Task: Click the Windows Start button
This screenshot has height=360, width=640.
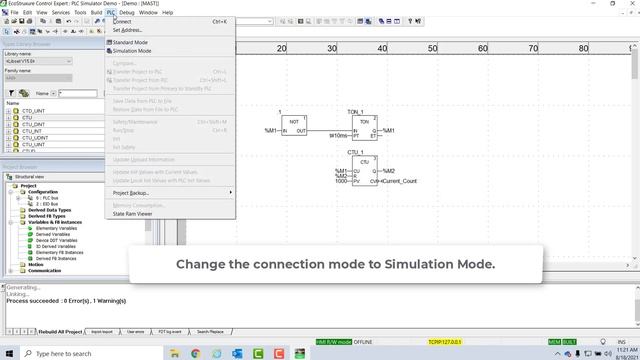Action: tap(9, 353)
